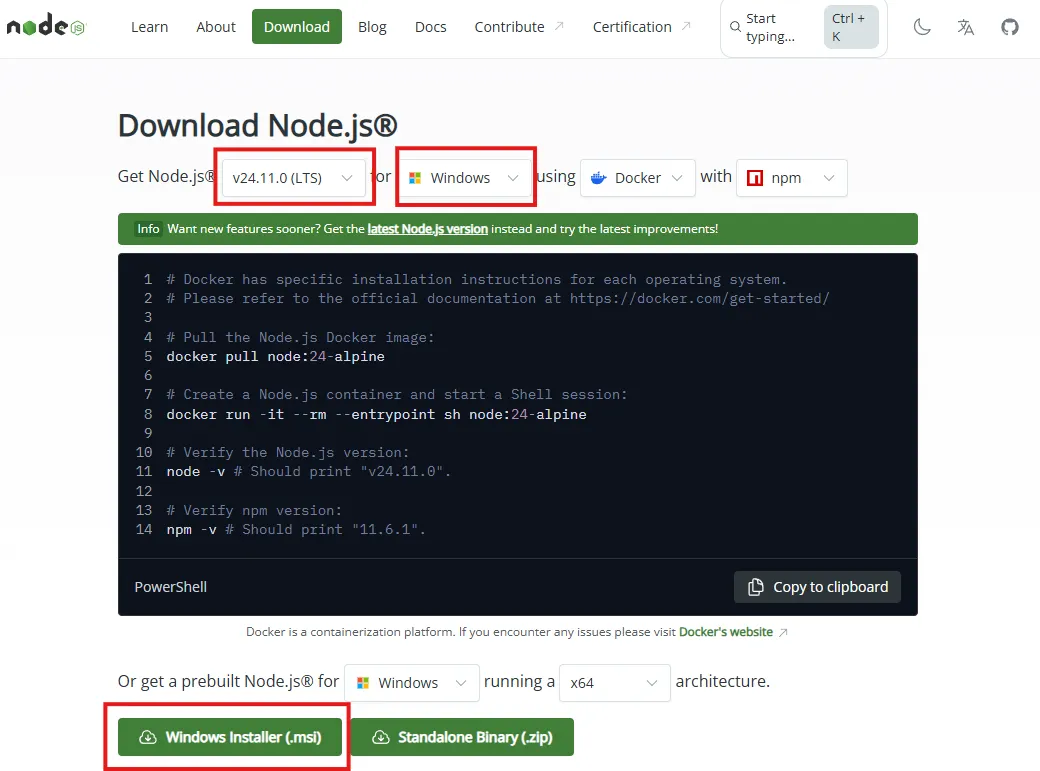Open the GitHub icon link
1040x771 pixels.
pos(1009,27)
